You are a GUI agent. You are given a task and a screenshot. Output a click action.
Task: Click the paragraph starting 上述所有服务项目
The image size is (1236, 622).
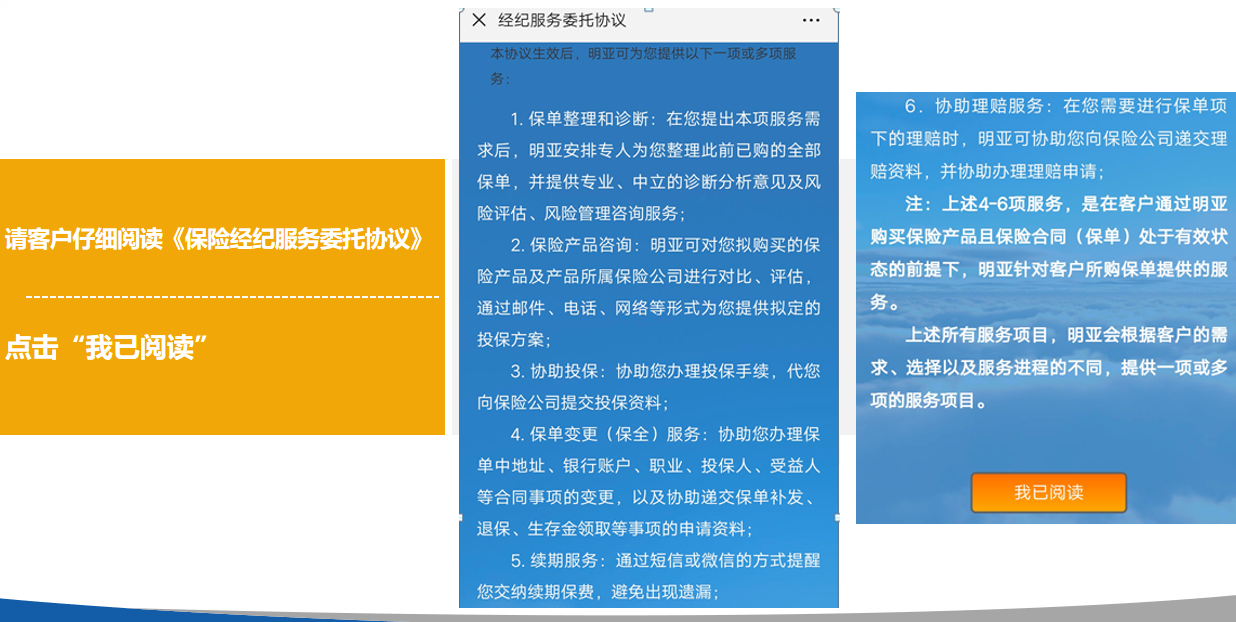point(1048,367)
